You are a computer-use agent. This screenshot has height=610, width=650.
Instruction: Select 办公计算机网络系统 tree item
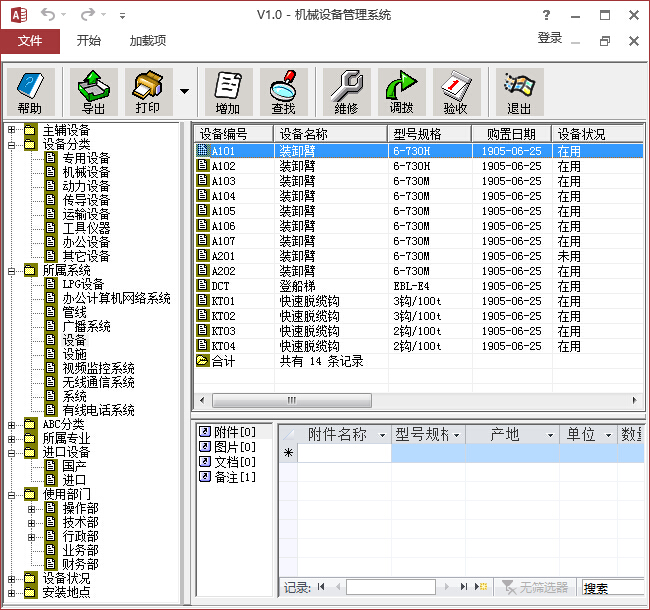point(116,298)
